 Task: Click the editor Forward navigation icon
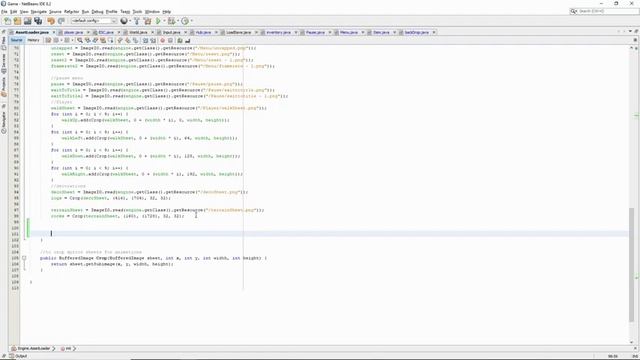pos(67,40)
